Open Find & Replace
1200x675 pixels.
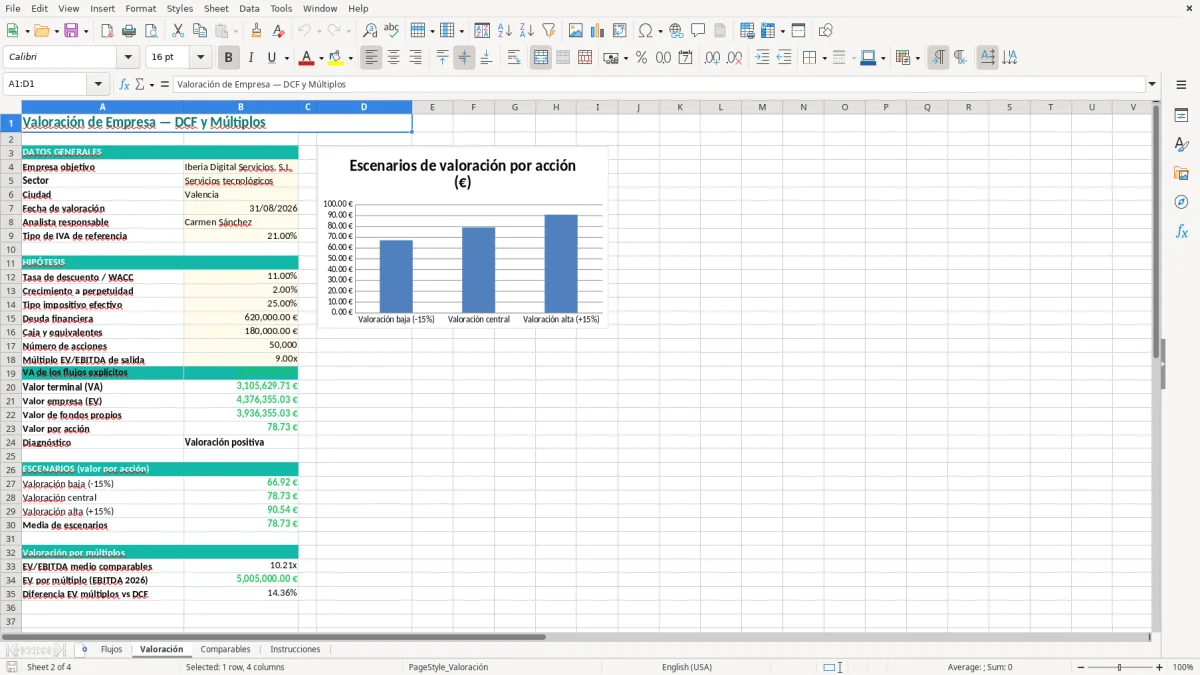[370, 31]
